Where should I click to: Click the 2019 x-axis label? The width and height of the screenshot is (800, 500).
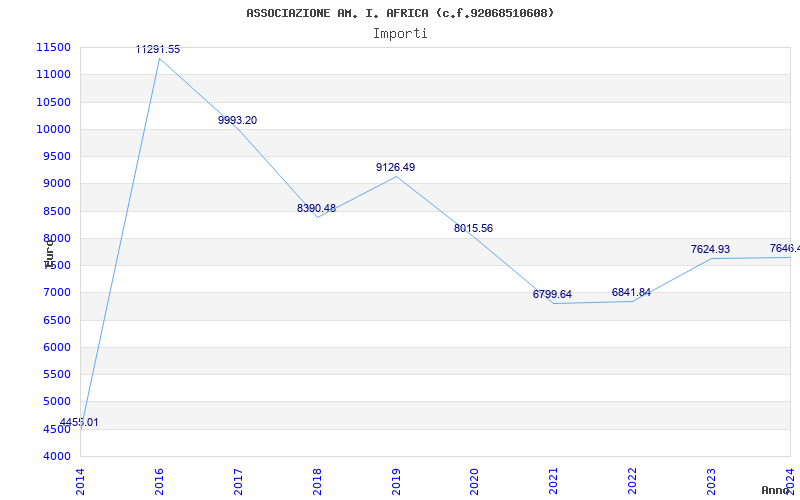tap(396, 482)
